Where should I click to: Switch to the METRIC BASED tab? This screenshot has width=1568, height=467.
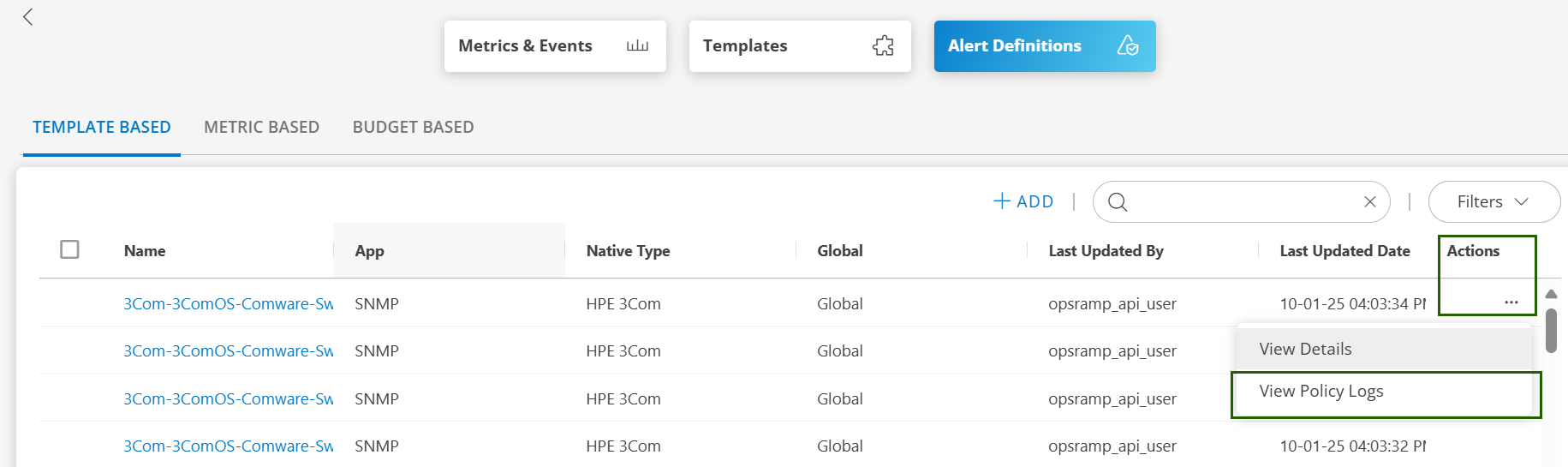coord(261,128)
